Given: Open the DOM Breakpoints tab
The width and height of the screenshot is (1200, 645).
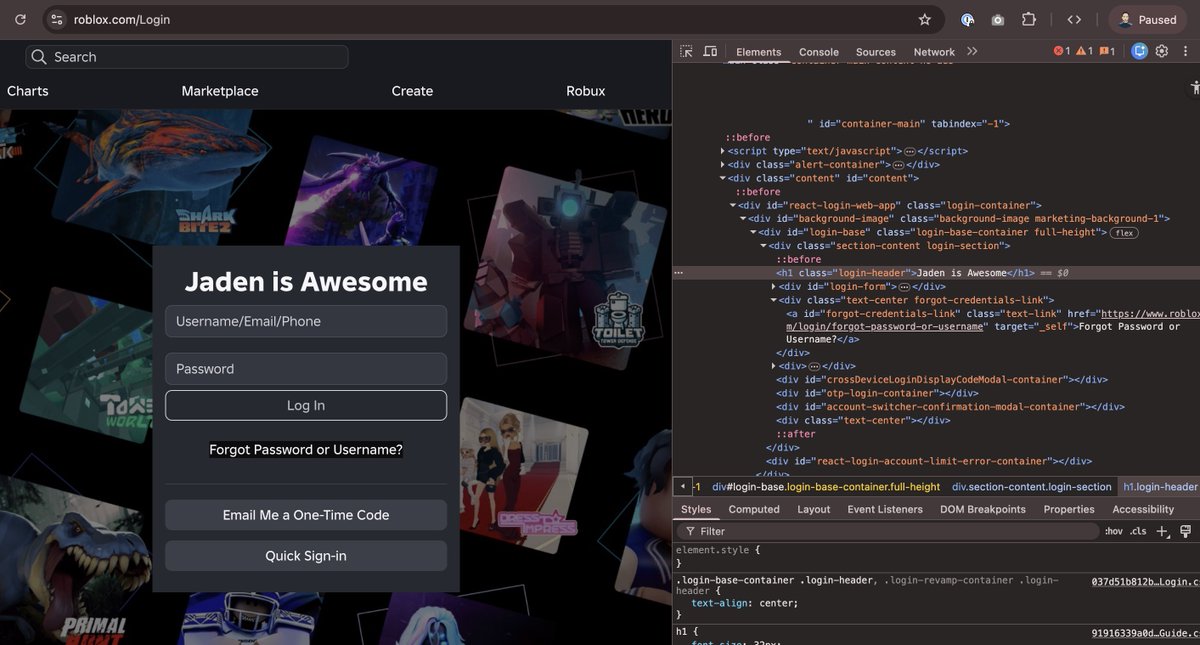Looking at the screenshot, I should coord(982,509).
